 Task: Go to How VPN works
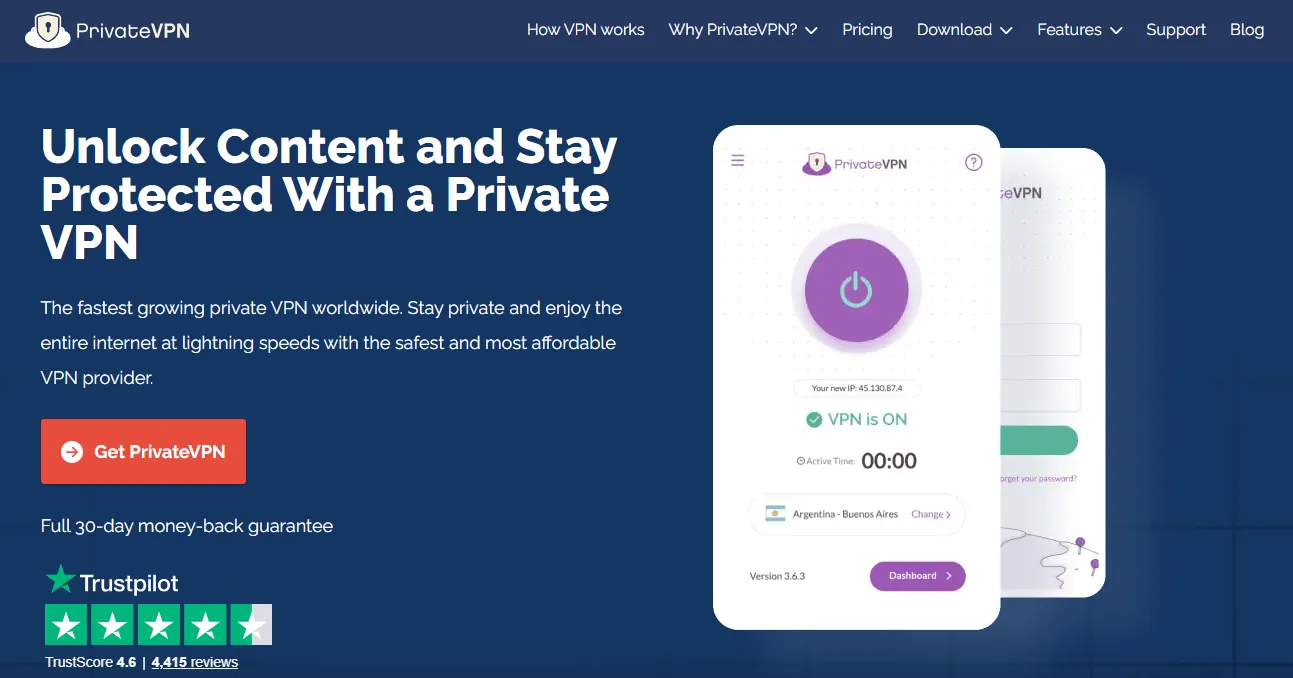[585, 30]
